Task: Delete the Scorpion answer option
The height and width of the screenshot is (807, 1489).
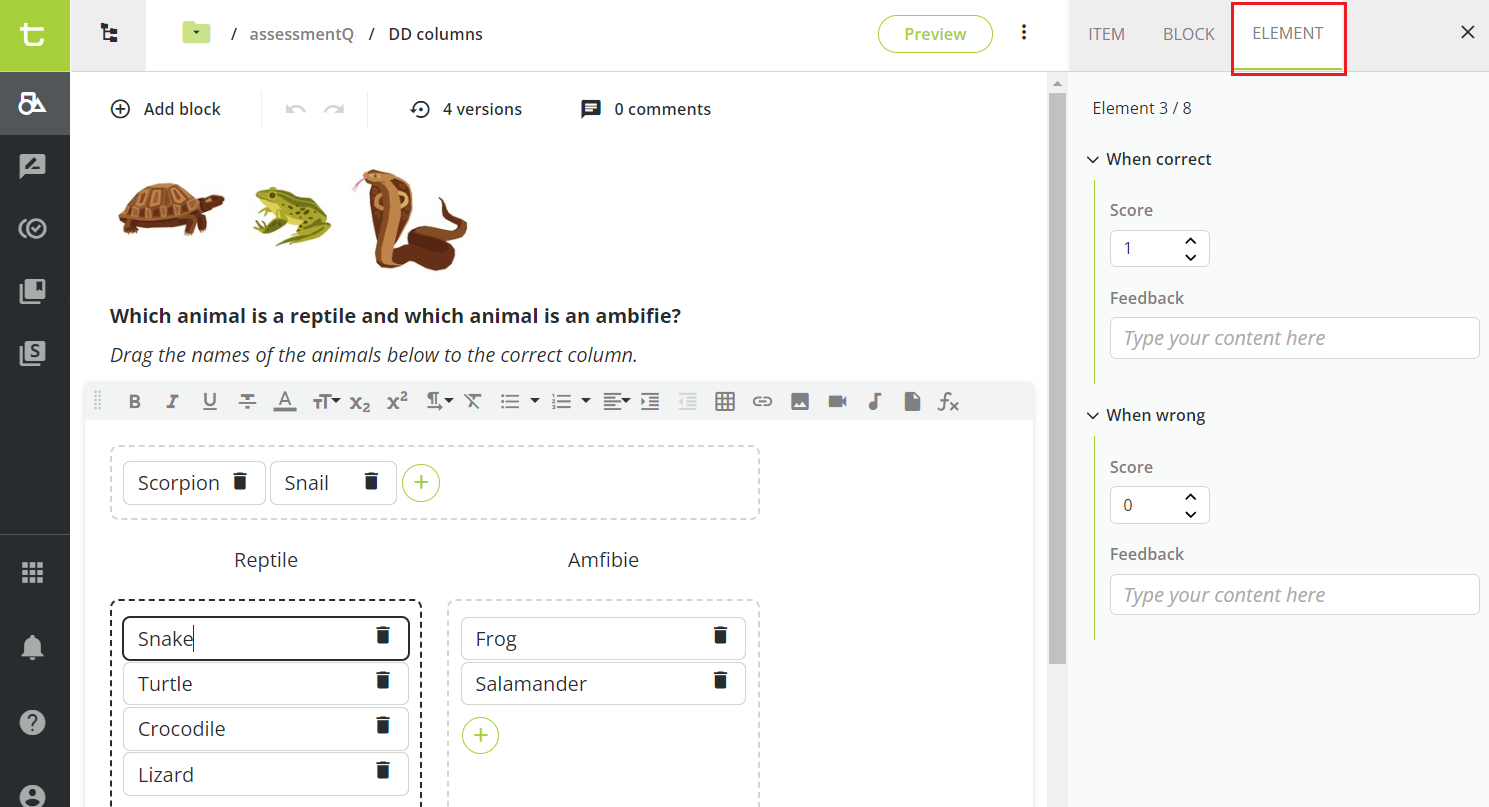Action: pyautogui.click(x=240, y=482)
